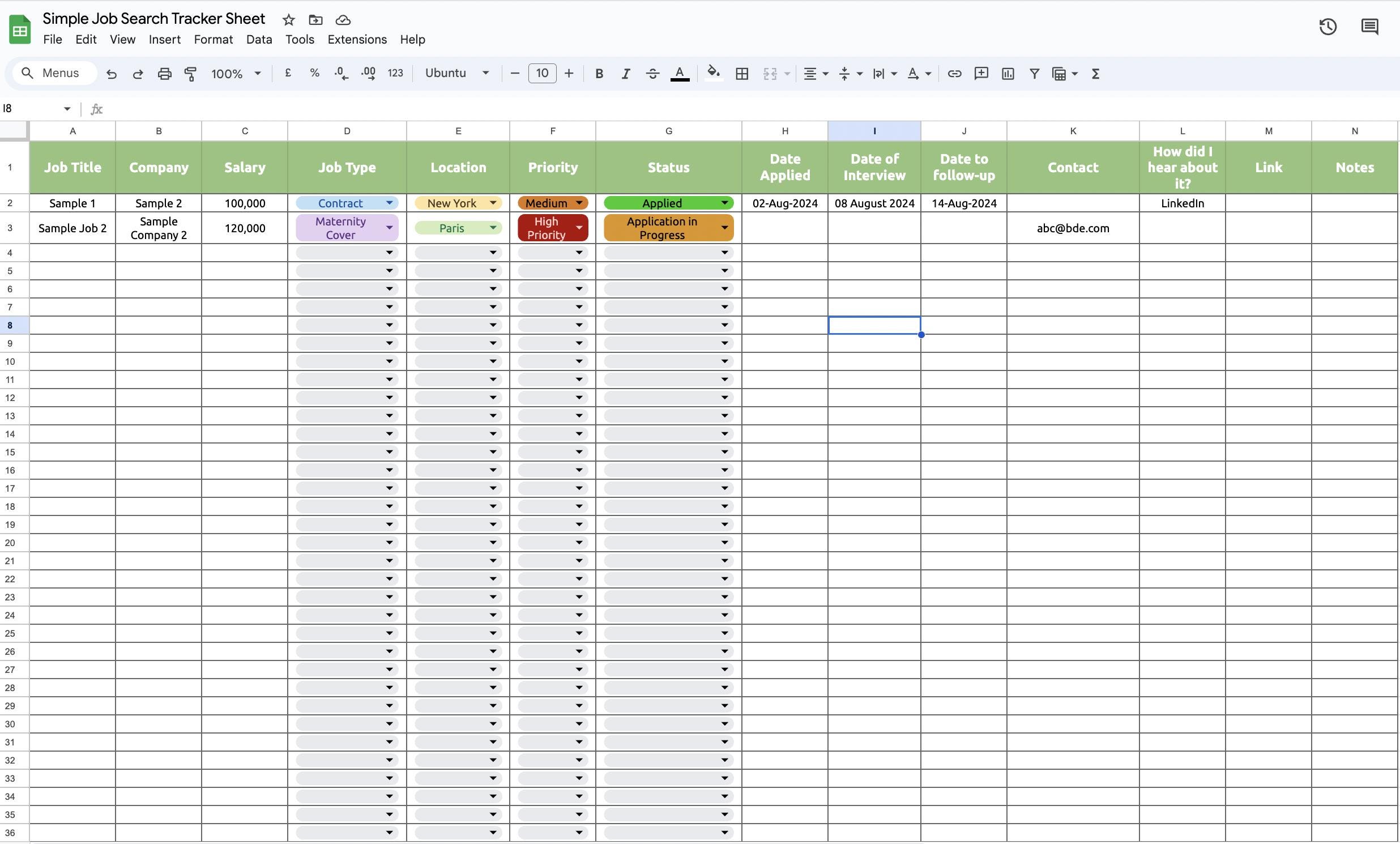Toggle italic formatting
This screenshot has height=844, width=1400.
(x=626, y=73)
